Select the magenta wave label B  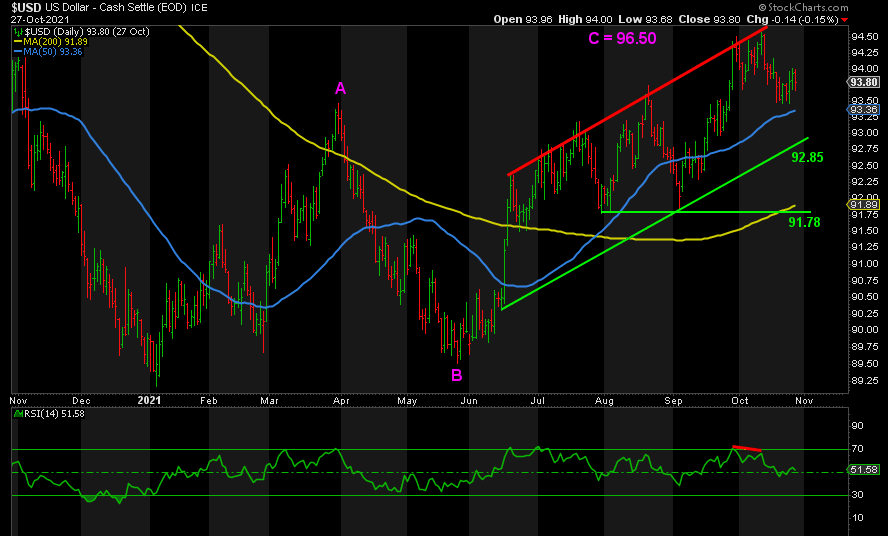456,376
